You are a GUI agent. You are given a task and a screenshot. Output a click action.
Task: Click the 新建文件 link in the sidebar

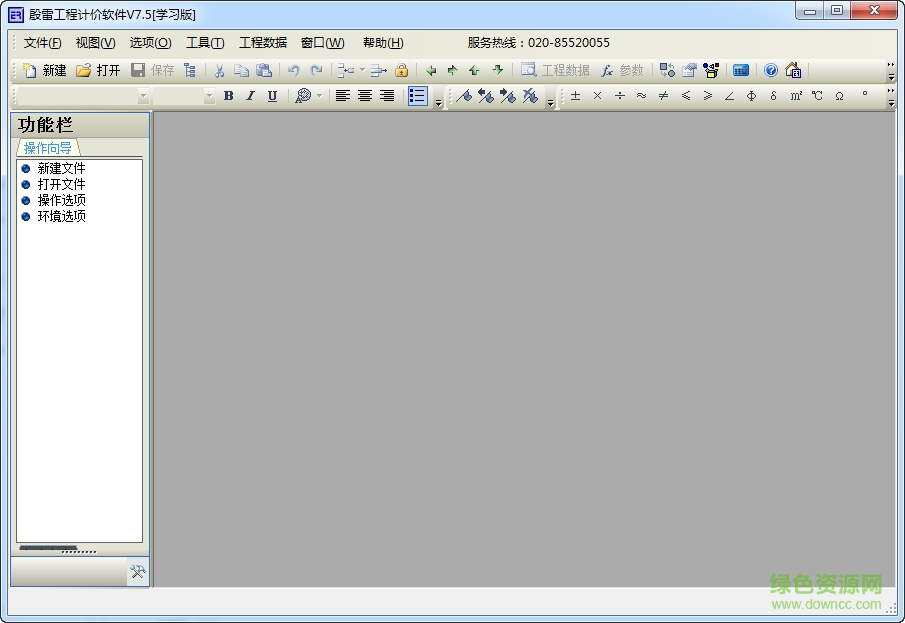[x=61, y=168]
